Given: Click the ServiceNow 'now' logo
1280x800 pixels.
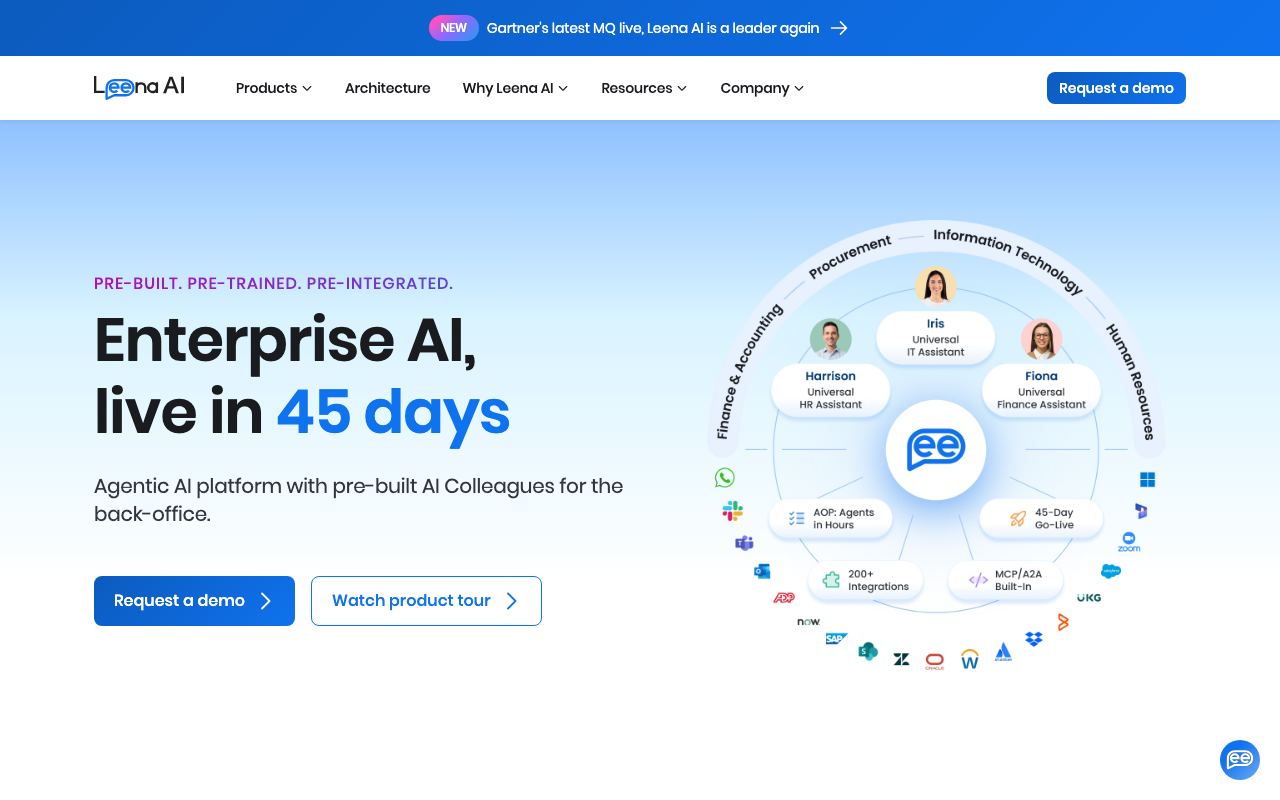Looking at the screenshot, I should (x=808, y=622).
